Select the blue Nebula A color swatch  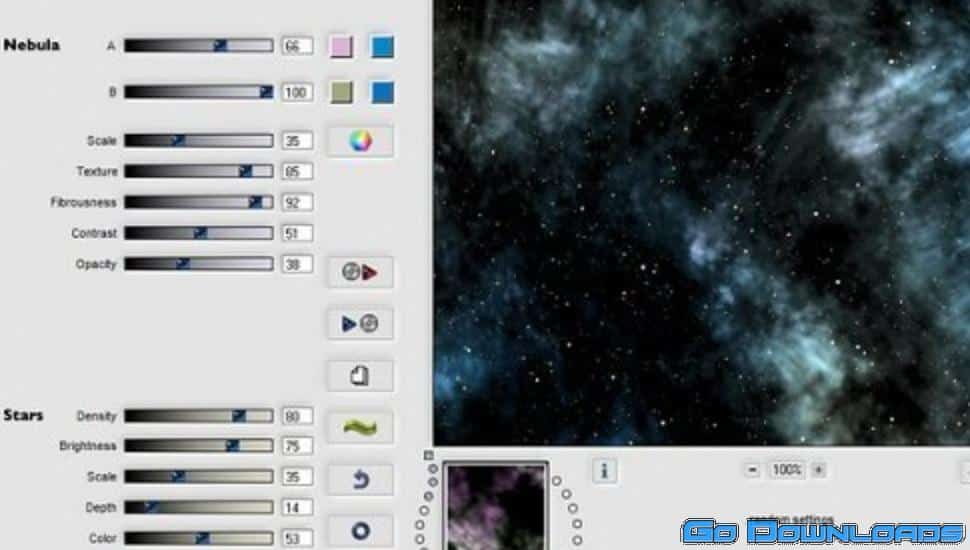point(382,46)
